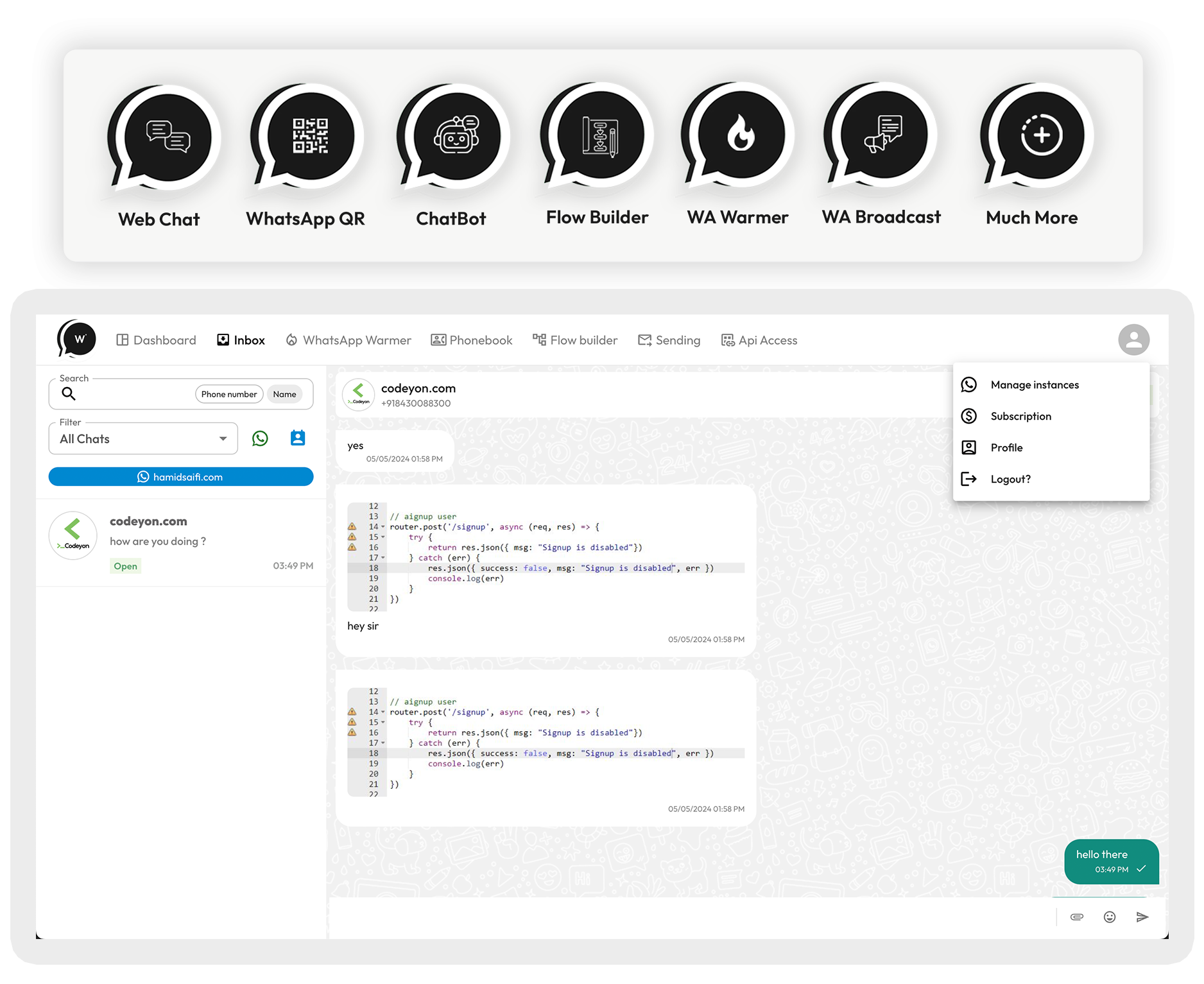Switch to the Phonebook section
Image resolution: width=1204 pixels, height=984 pixels.
point(472,340)
